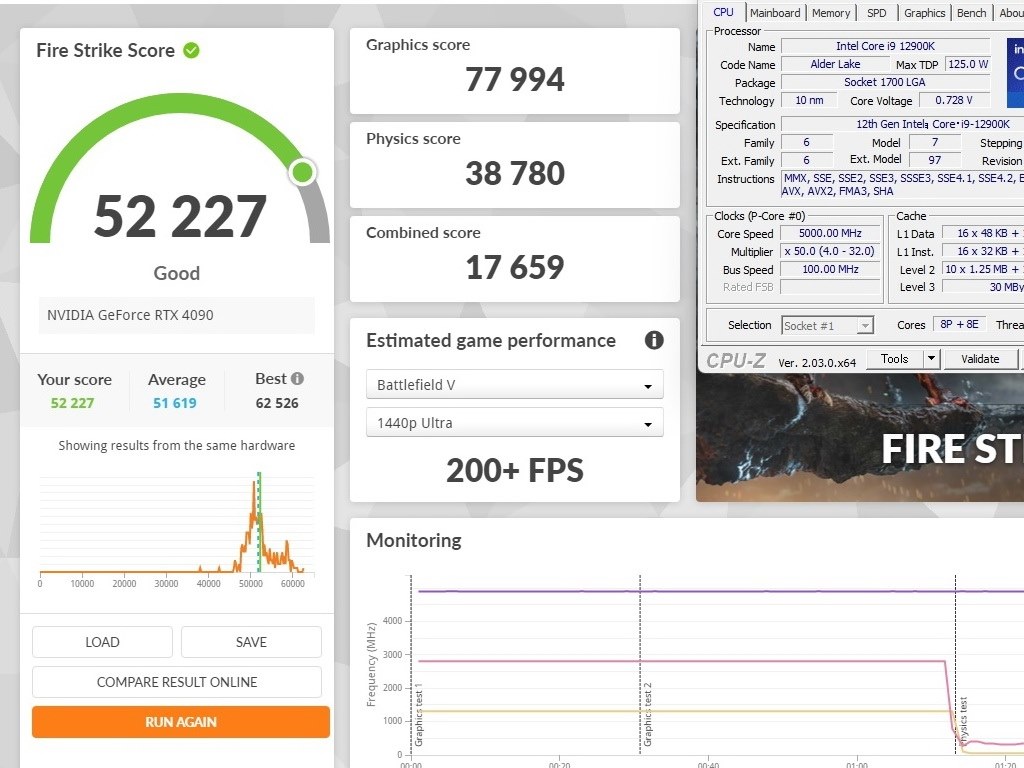This screenshot has width=1024, height=768.
Task: Click the Monitoring section heading
Action: point(414,540)
